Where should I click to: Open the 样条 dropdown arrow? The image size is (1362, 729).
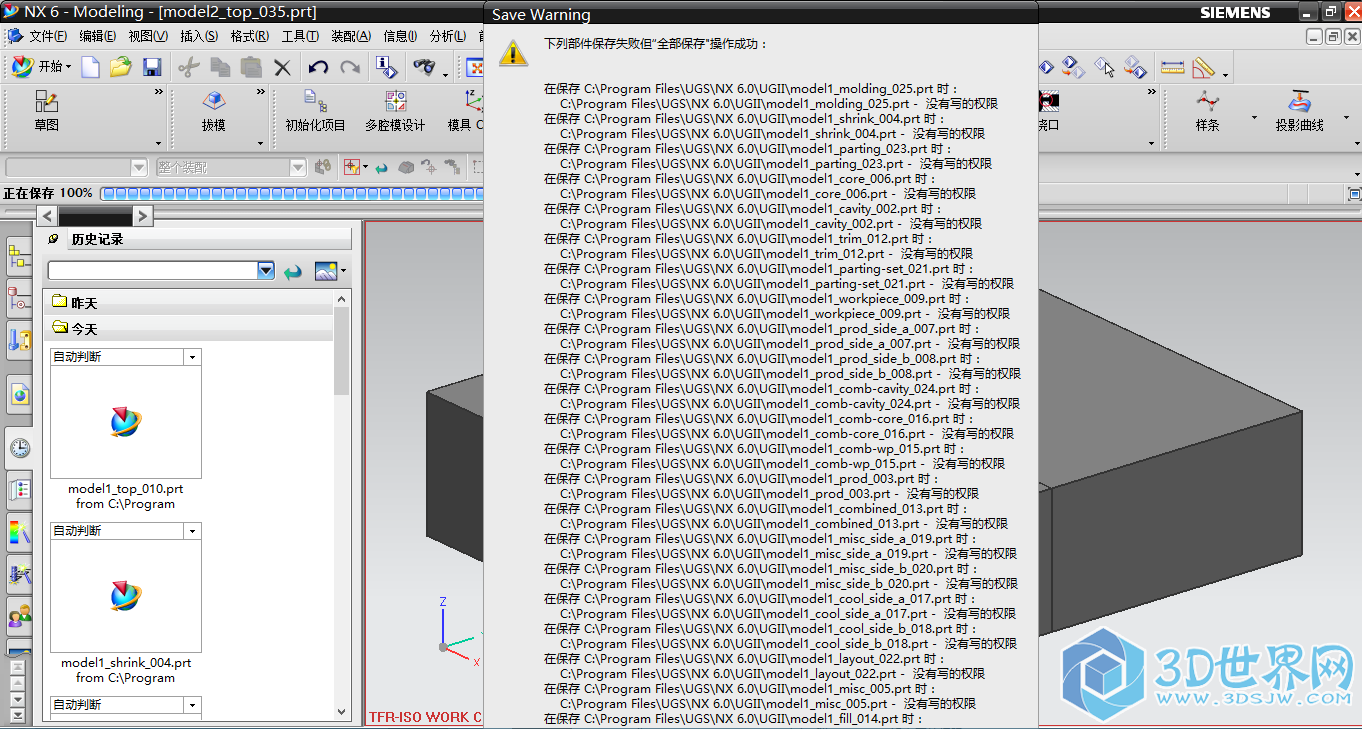click(1254, 117)
